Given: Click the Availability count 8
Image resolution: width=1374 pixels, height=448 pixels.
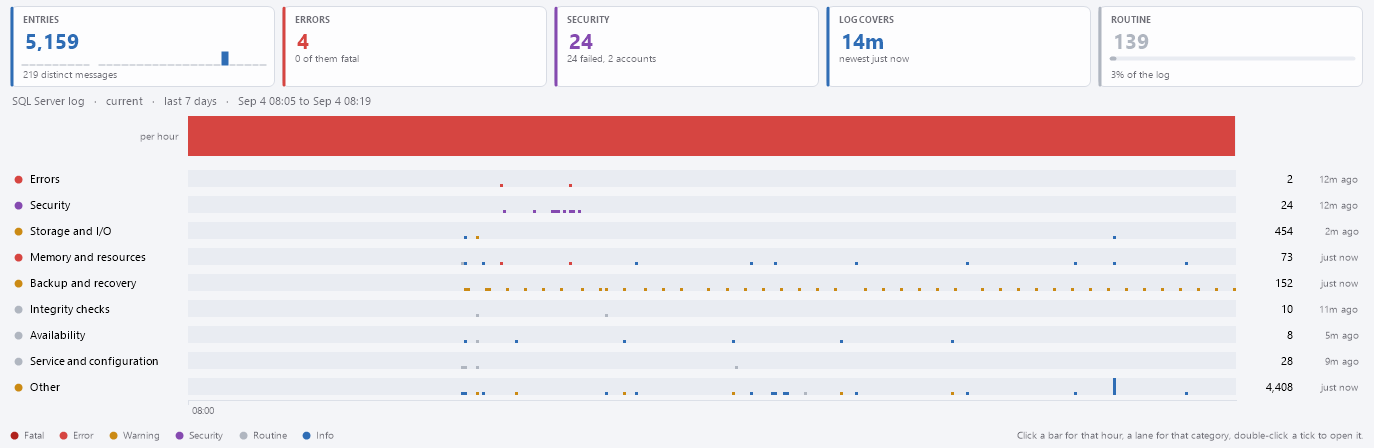Looking at the screenshot, I should click(1290, 335).
